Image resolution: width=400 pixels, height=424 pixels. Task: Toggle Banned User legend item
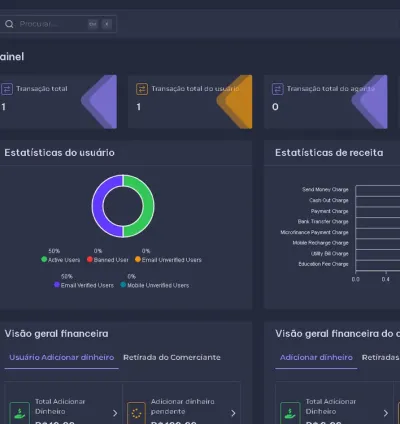point(107,260)
